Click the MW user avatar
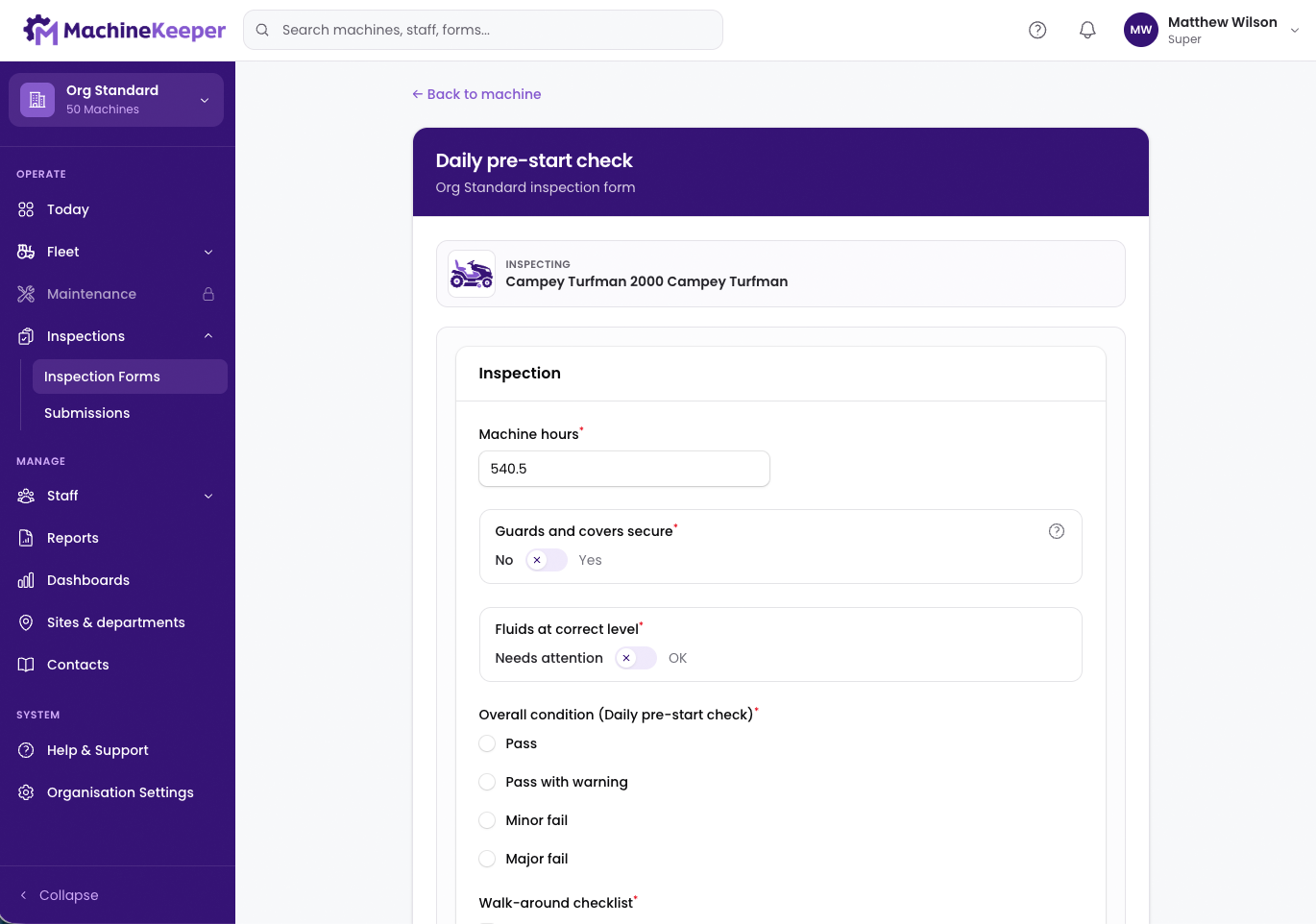The width and height of the screenshot is (1316, 924). (x=1141, y=30)
